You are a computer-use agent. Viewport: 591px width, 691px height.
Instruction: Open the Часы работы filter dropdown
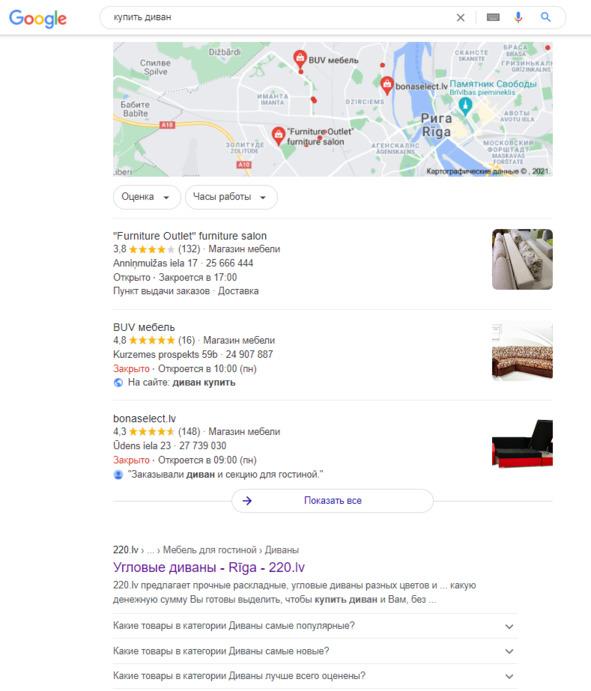(x=231, y=197)
